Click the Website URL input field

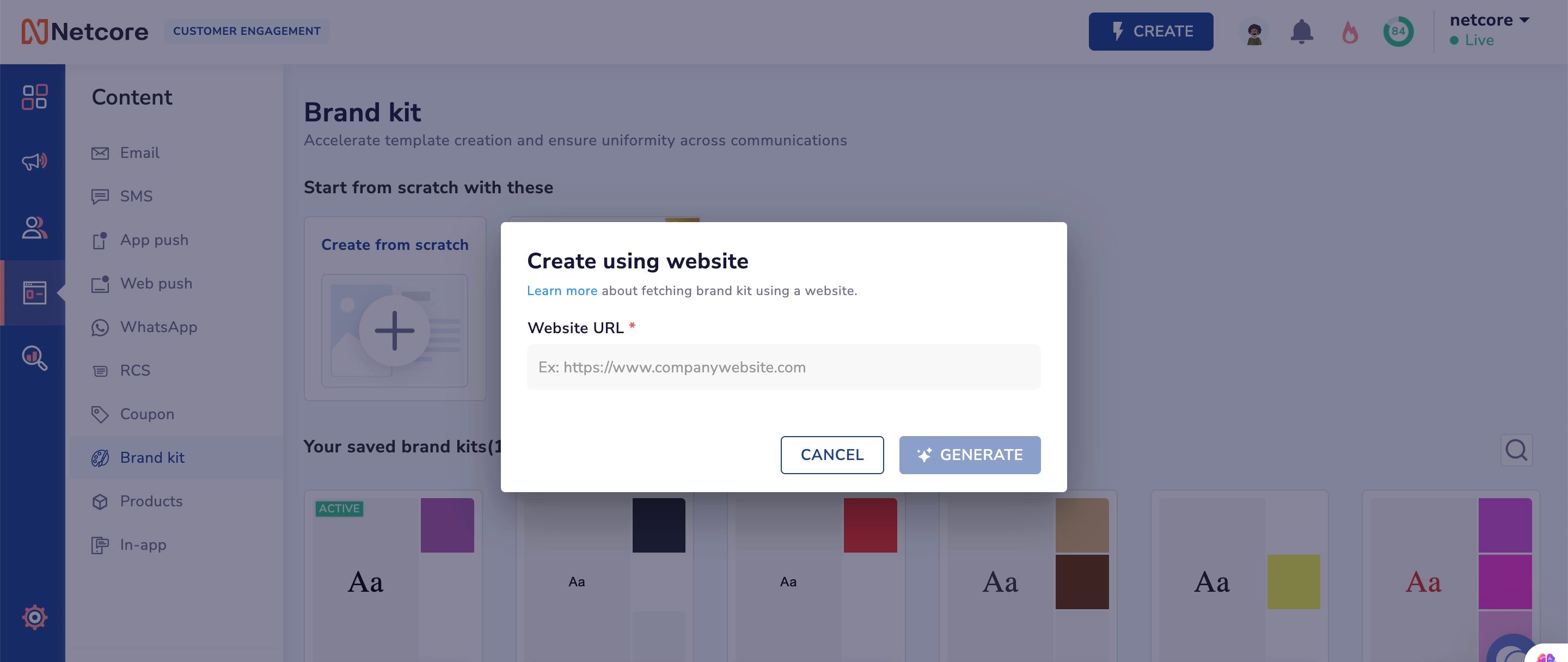click(x=783, y=367)
